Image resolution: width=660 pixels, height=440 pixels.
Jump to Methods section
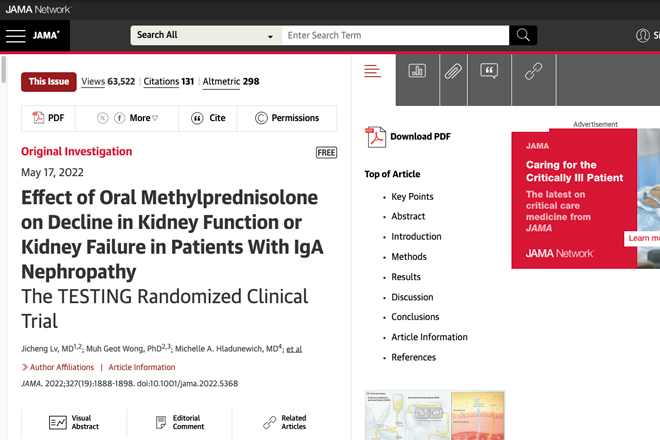coord(409,257)
